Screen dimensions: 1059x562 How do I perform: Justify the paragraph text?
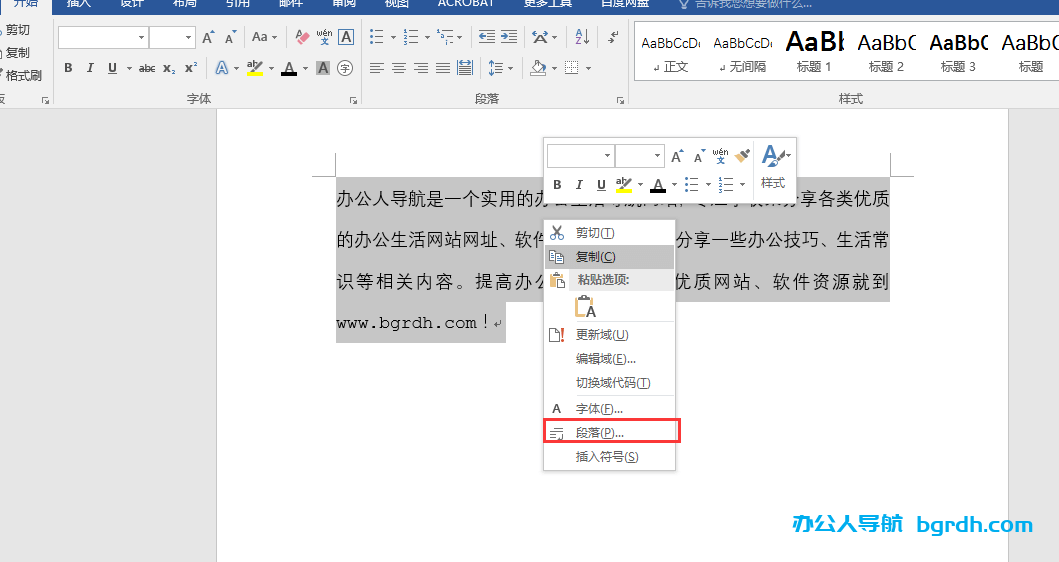coord(443,68)
